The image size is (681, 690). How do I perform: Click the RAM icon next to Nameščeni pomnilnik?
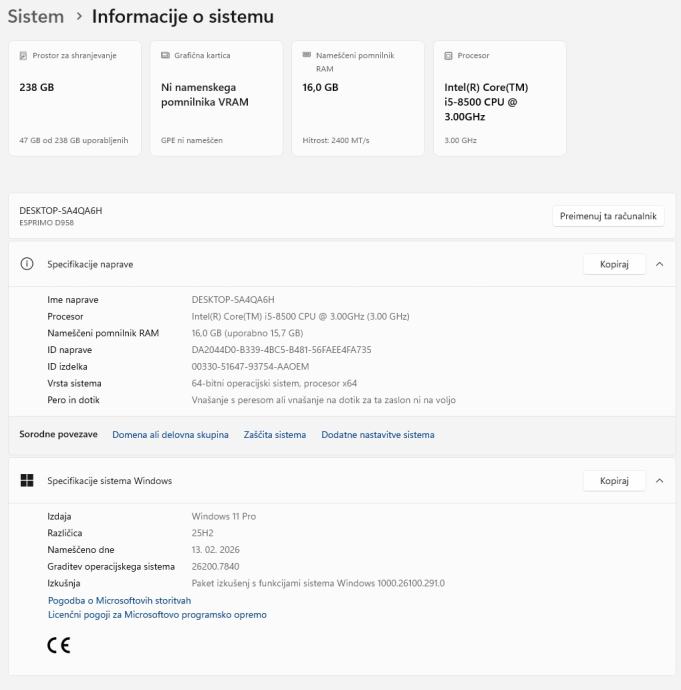pyautogui.click(x=307, y=55)
